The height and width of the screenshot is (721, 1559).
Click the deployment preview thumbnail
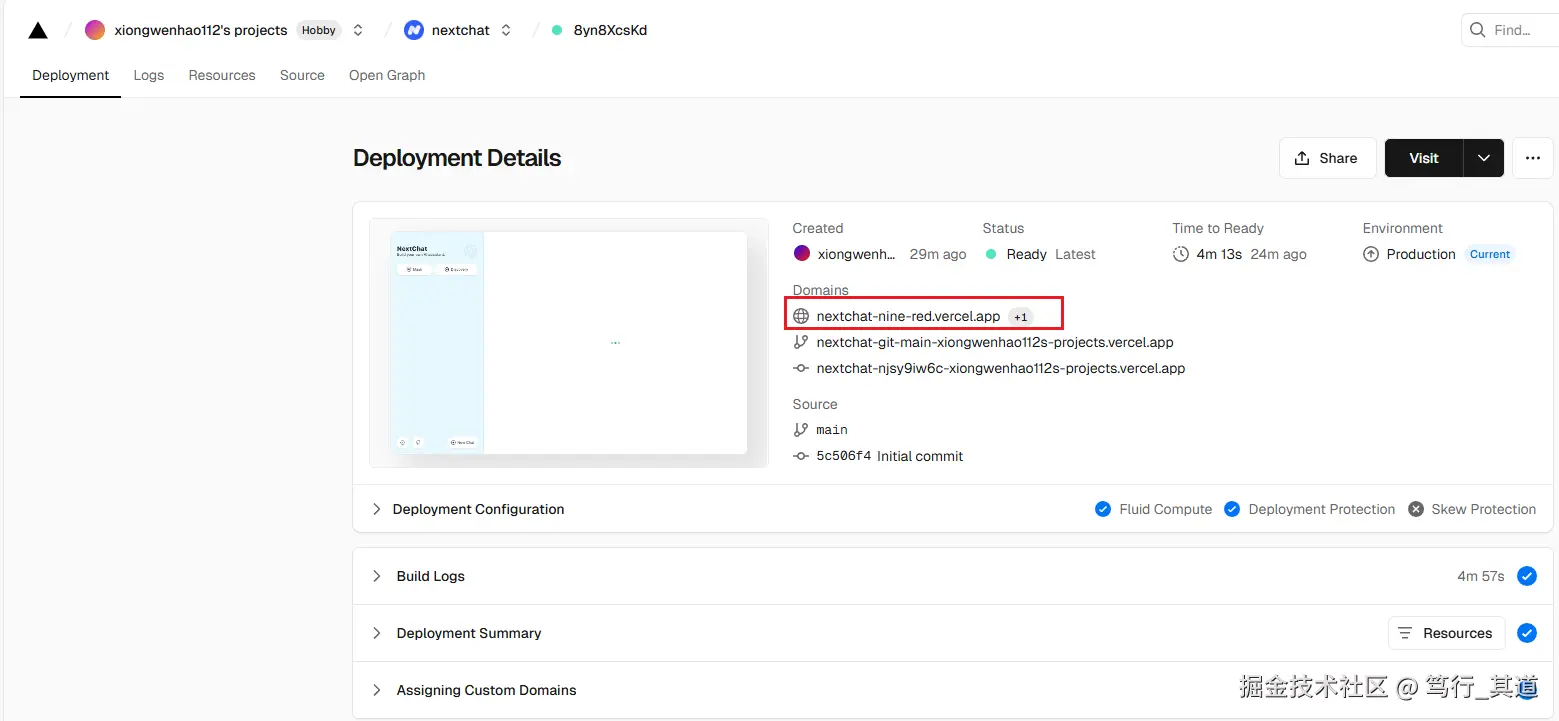tap(568, 343)
